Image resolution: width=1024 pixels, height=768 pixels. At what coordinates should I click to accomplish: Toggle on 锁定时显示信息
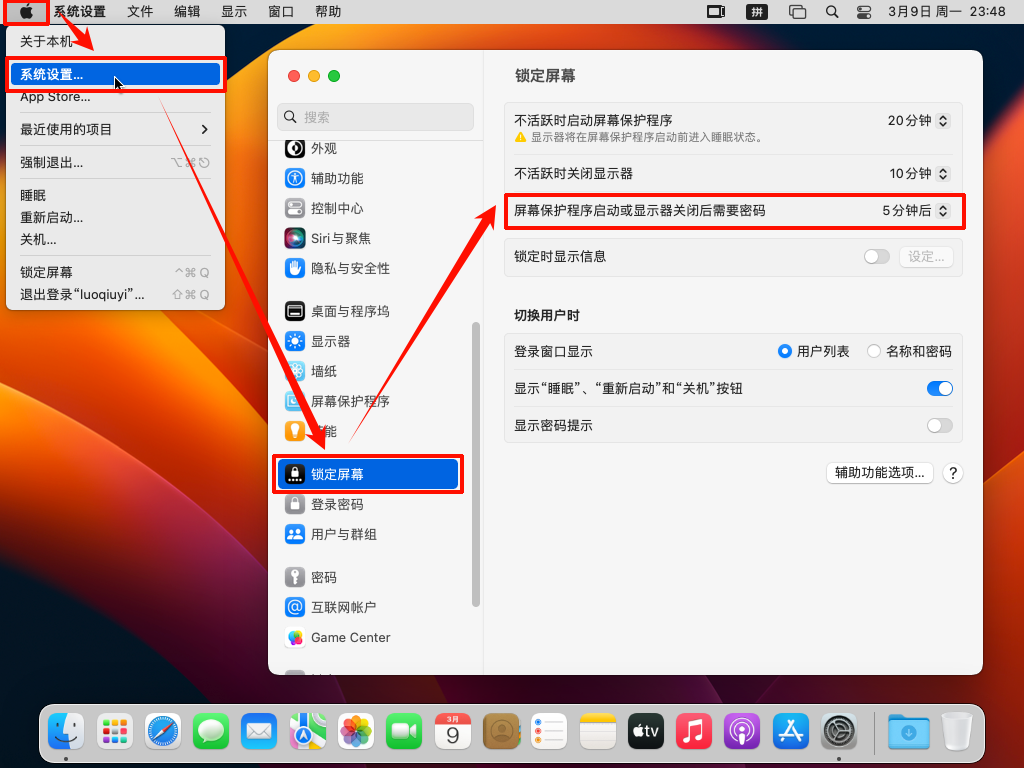click(876, 256)
